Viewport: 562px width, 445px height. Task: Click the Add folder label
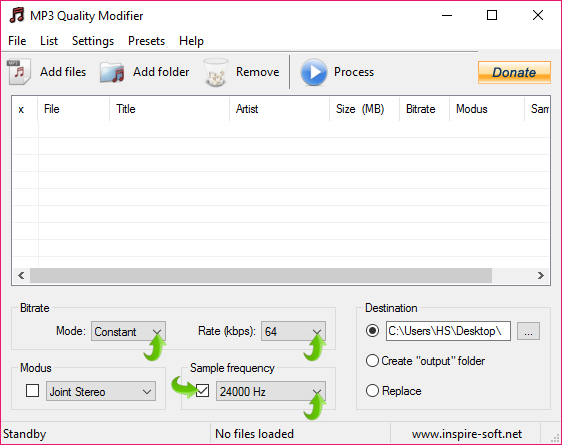(x=161, y=72)
